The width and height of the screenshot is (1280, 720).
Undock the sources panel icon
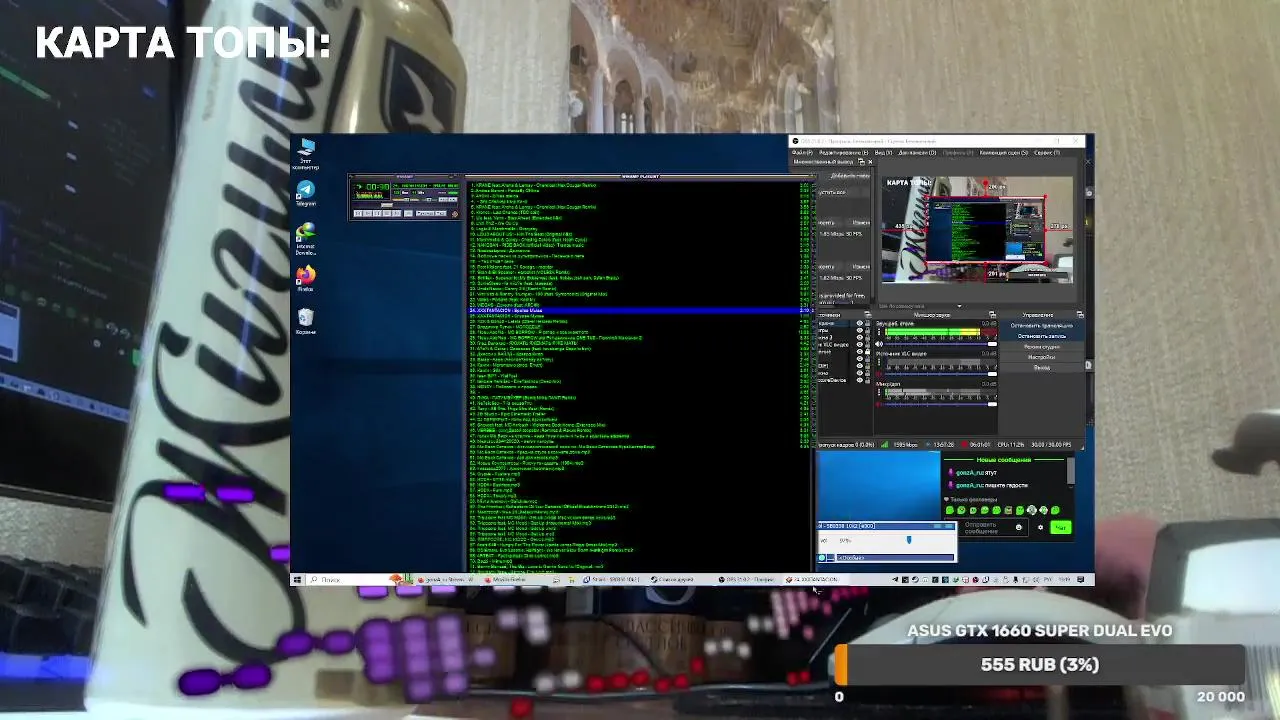pyautogui.click(x=867, y=315)
